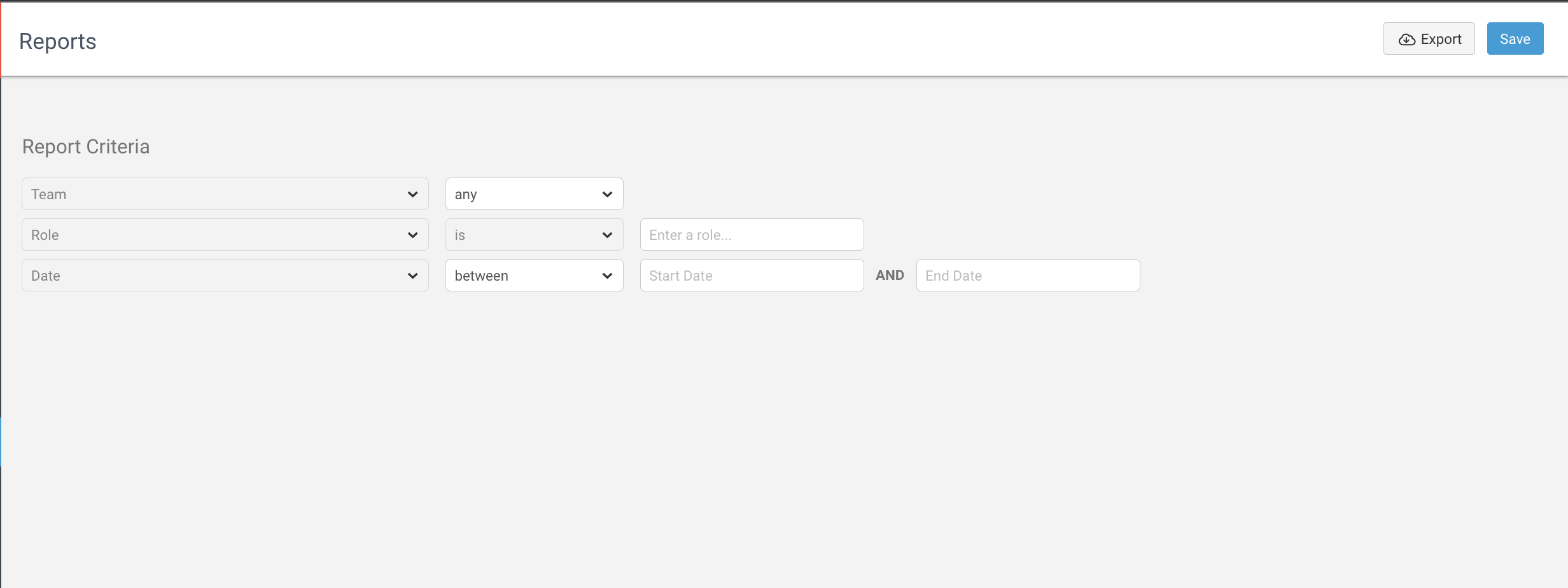The image size is (1568, 588).
Task: Open the Team criteria dropdown
Action: pyautogui.click(x=225, y=194)
